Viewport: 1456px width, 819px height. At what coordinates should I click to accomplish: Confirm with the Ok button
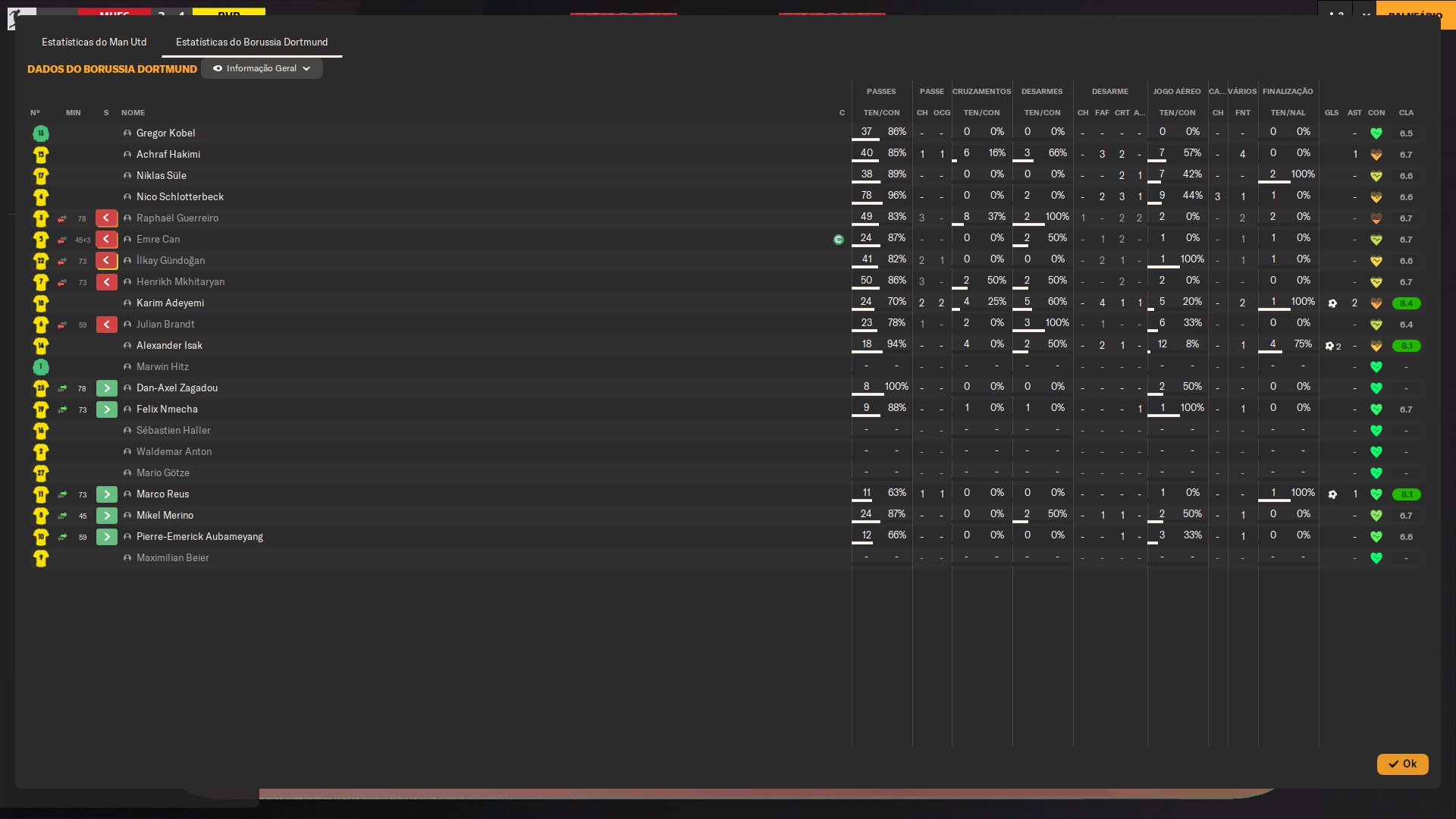[1402, 764]
